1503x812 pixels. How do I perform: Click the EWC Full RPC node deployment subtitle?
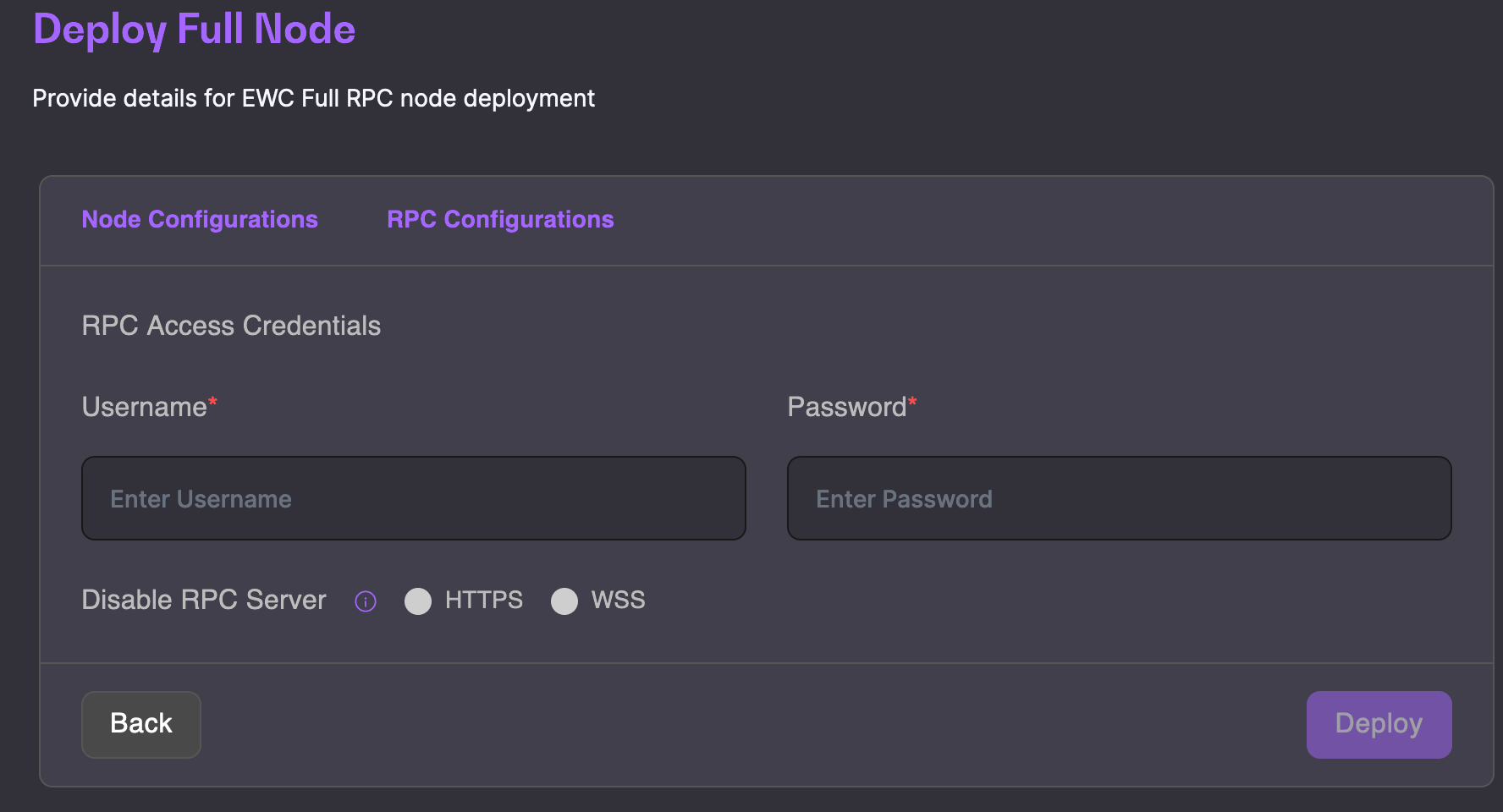[x=313, y=98]
